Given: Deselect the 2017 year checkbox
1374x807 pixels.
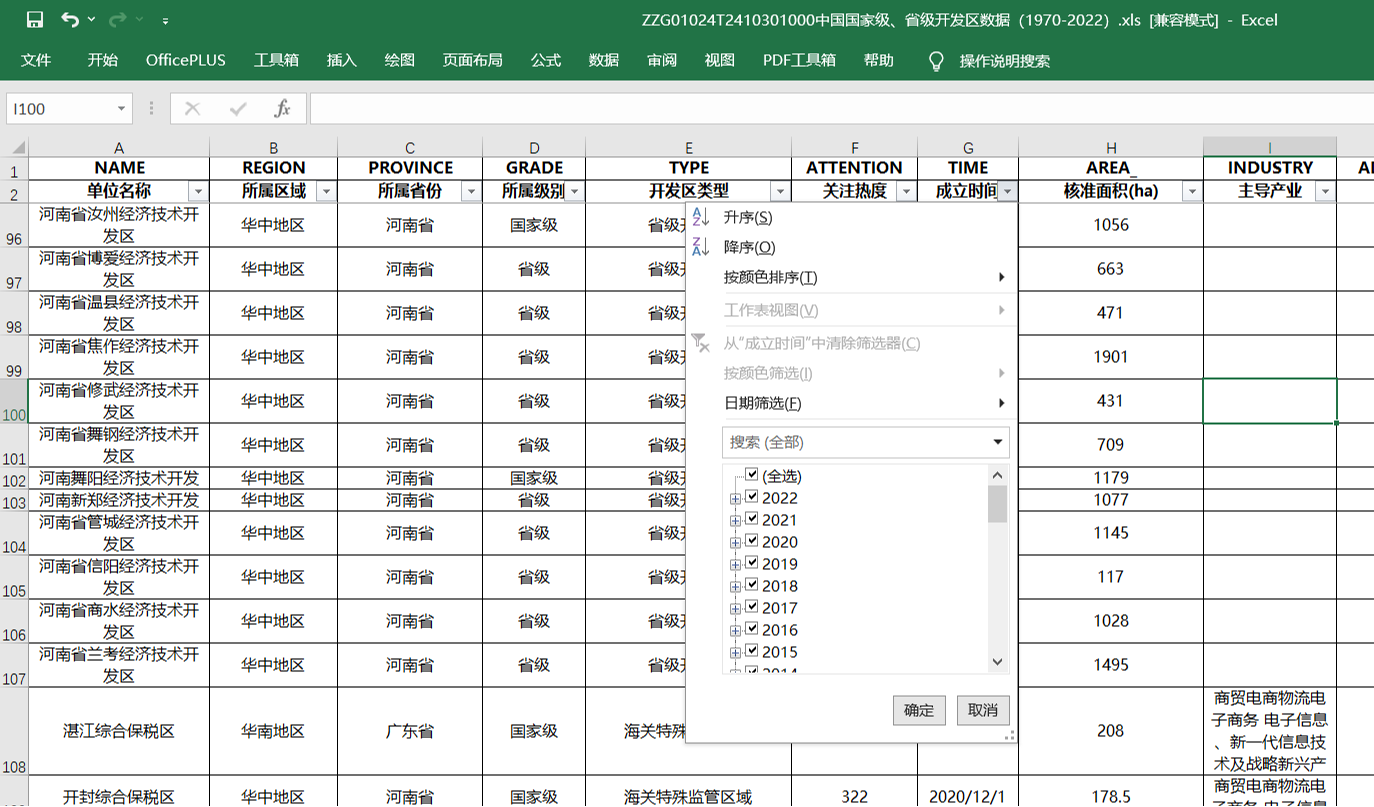Looking at the screenshot, I should [x=752, y=607].
